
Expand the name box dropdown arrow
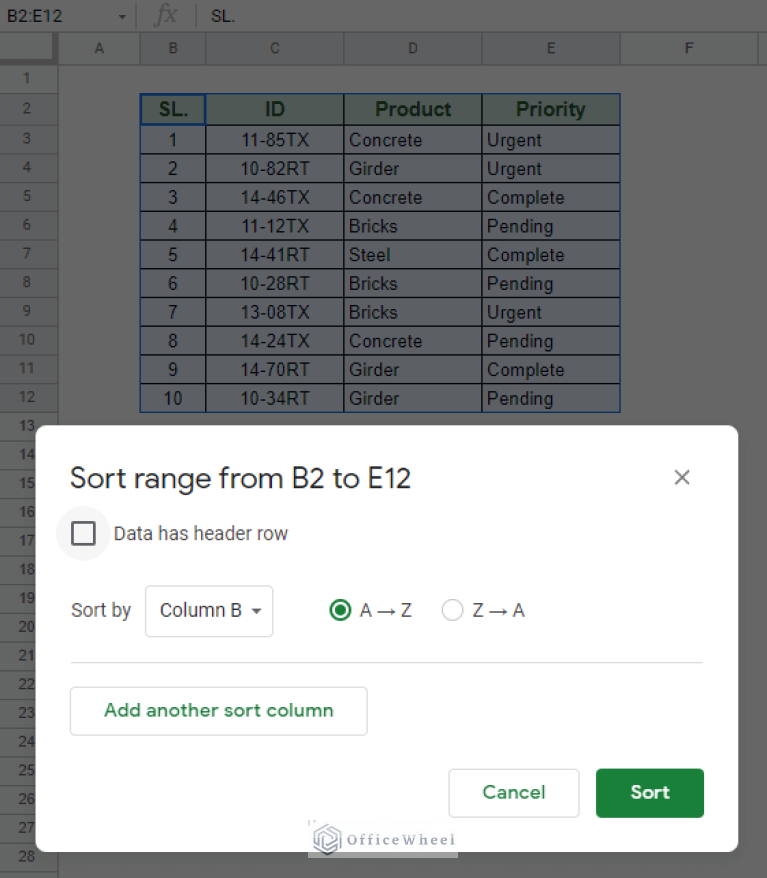(x=122, y=17)
